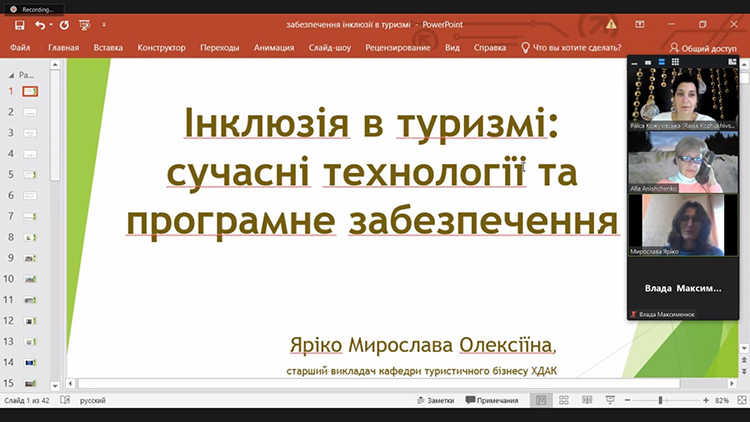Toggle Заметки notes pane
The image size is (750, 422).
tap(435, 400)
